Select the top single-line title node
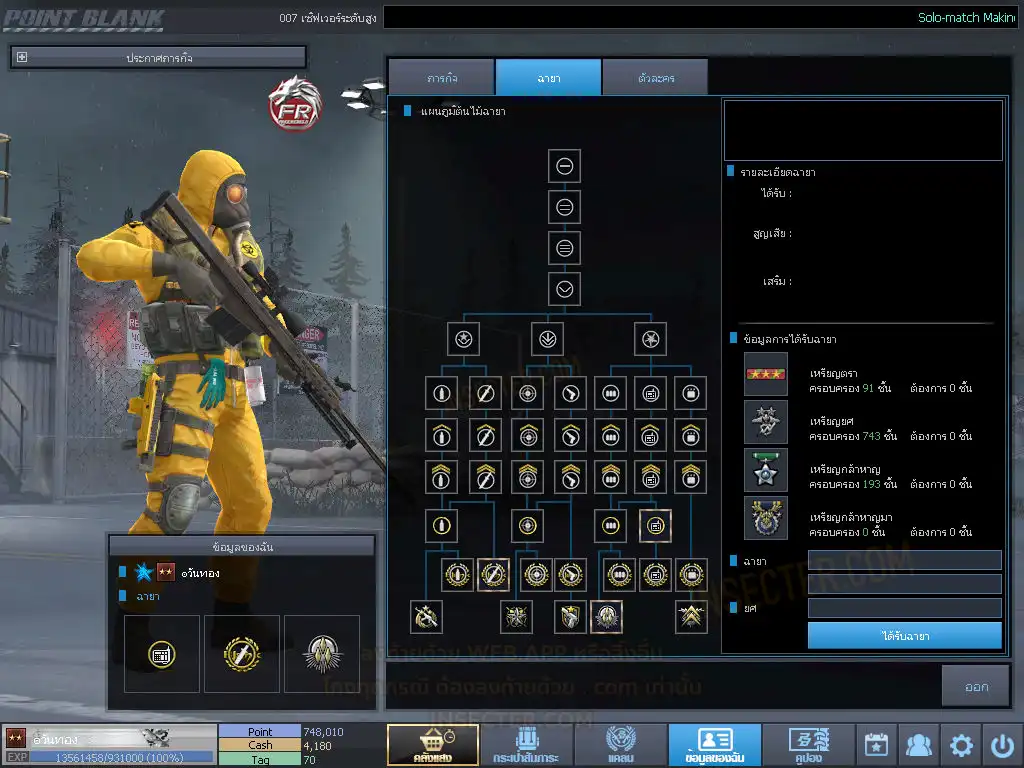This screenshot has height=768, width=1024. (x=564, y=166)
